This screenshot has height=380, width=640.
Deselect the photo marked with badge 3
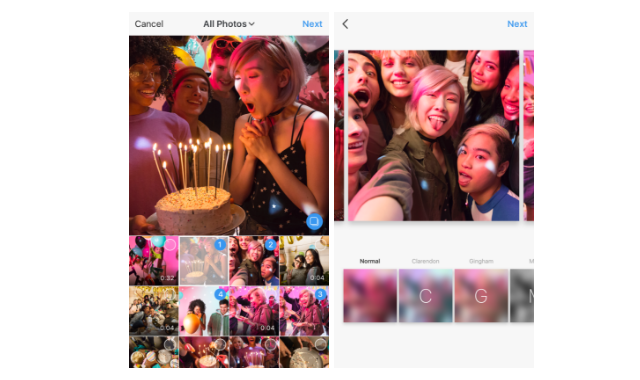point(320,294)
